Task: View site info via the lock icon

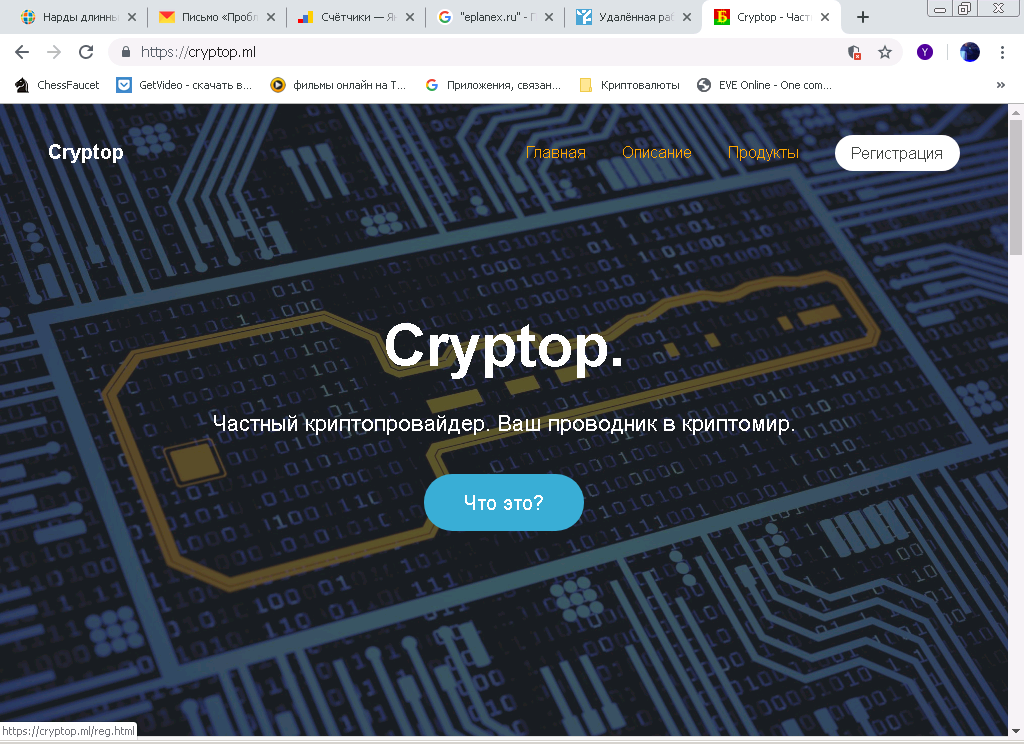Action: tap(126, 52)
